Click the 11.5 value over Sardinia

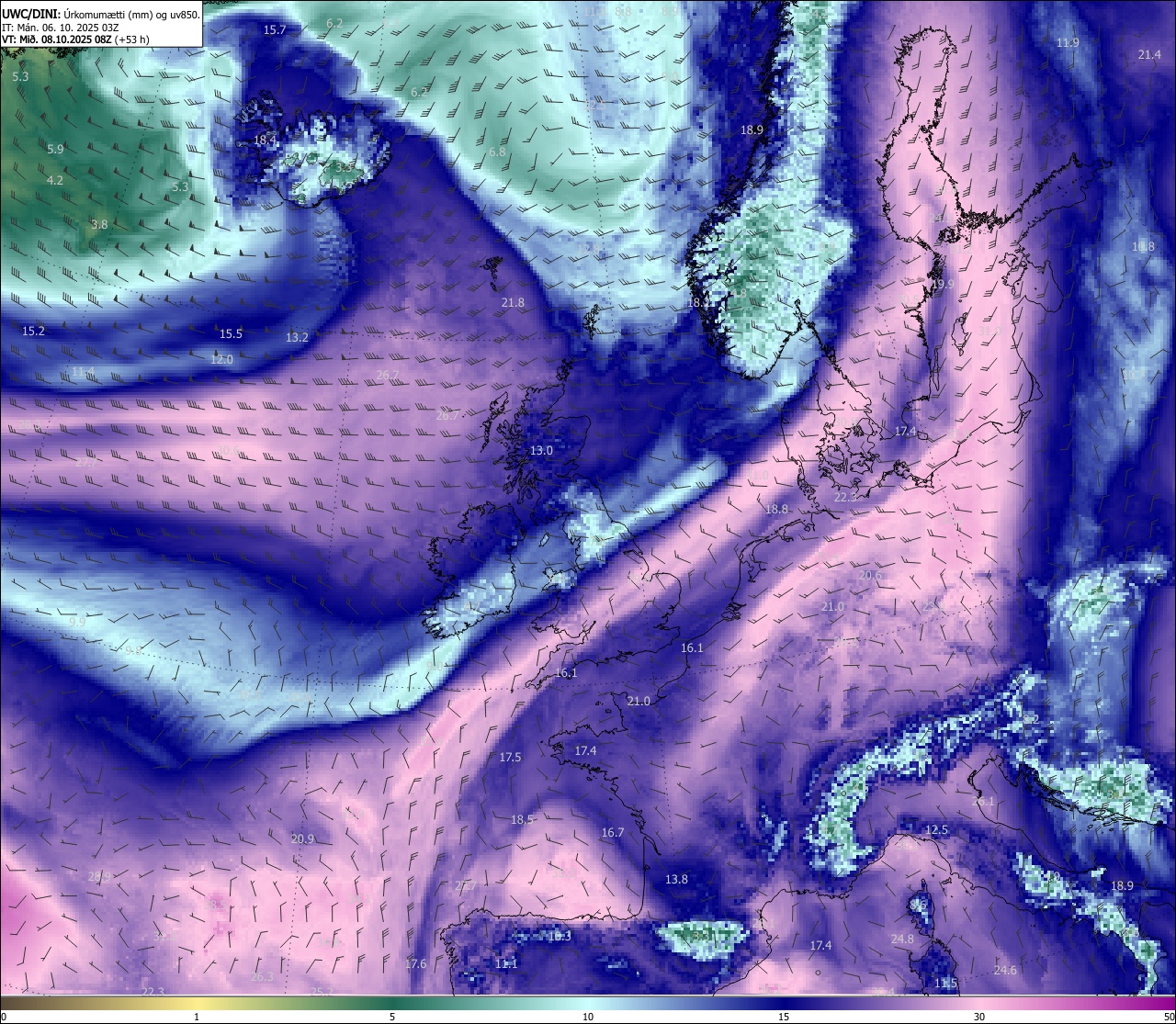point(945,984)
